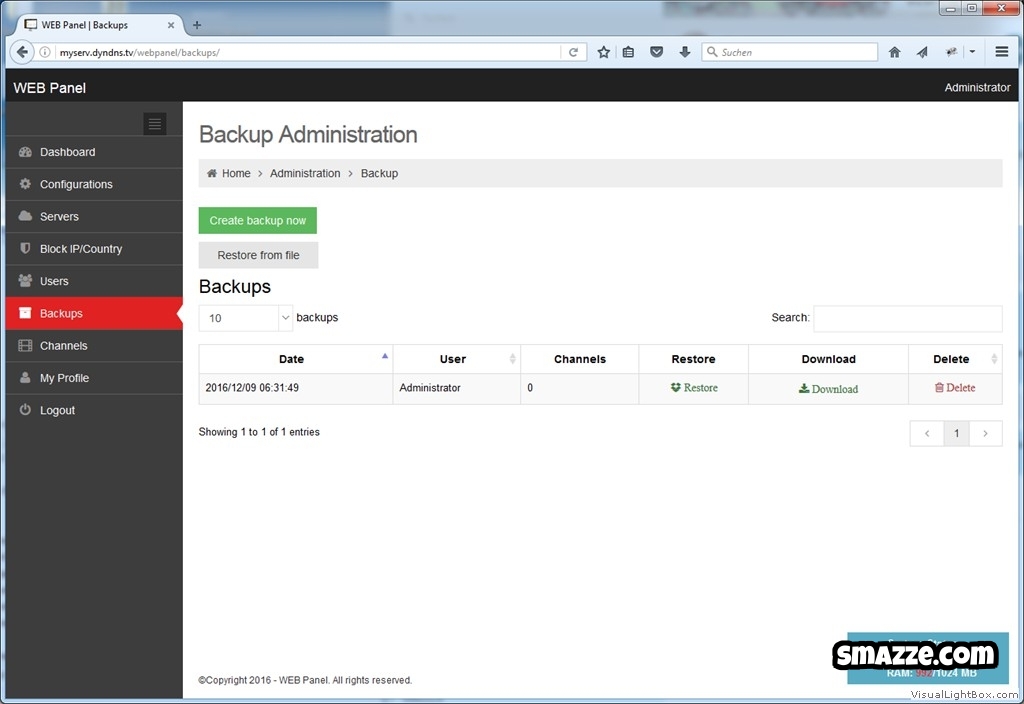1024x704 pixels.
Task: Click the Channels column header
Action: click(x=580, y=359)
